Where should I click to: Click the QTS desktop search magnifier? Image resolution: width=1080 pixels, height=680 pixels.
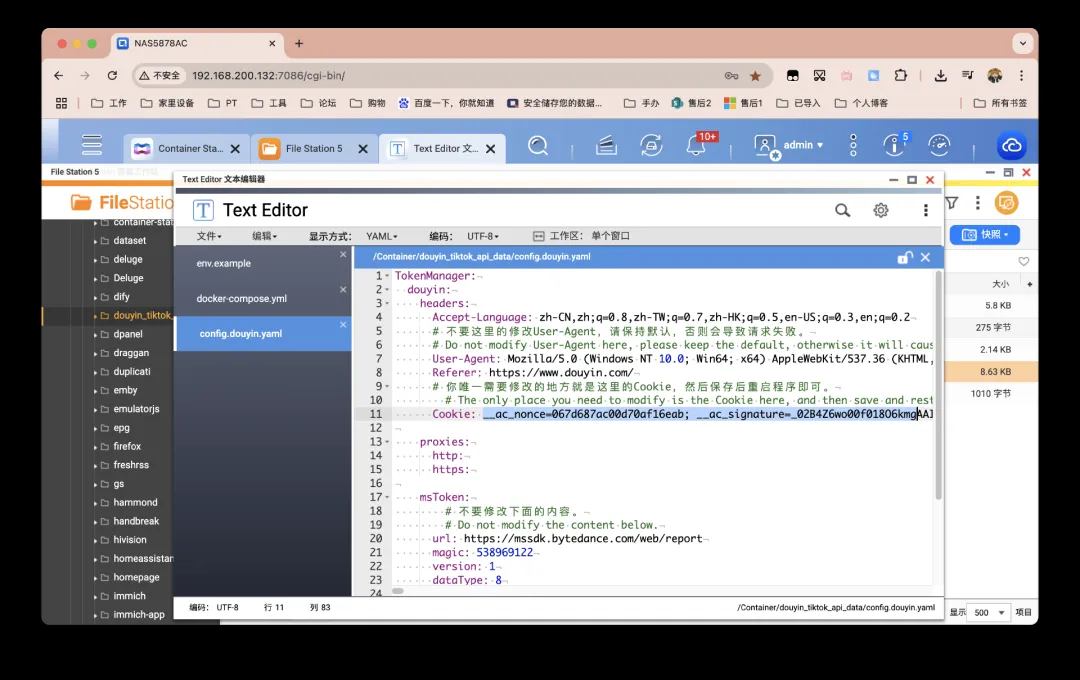538,146
